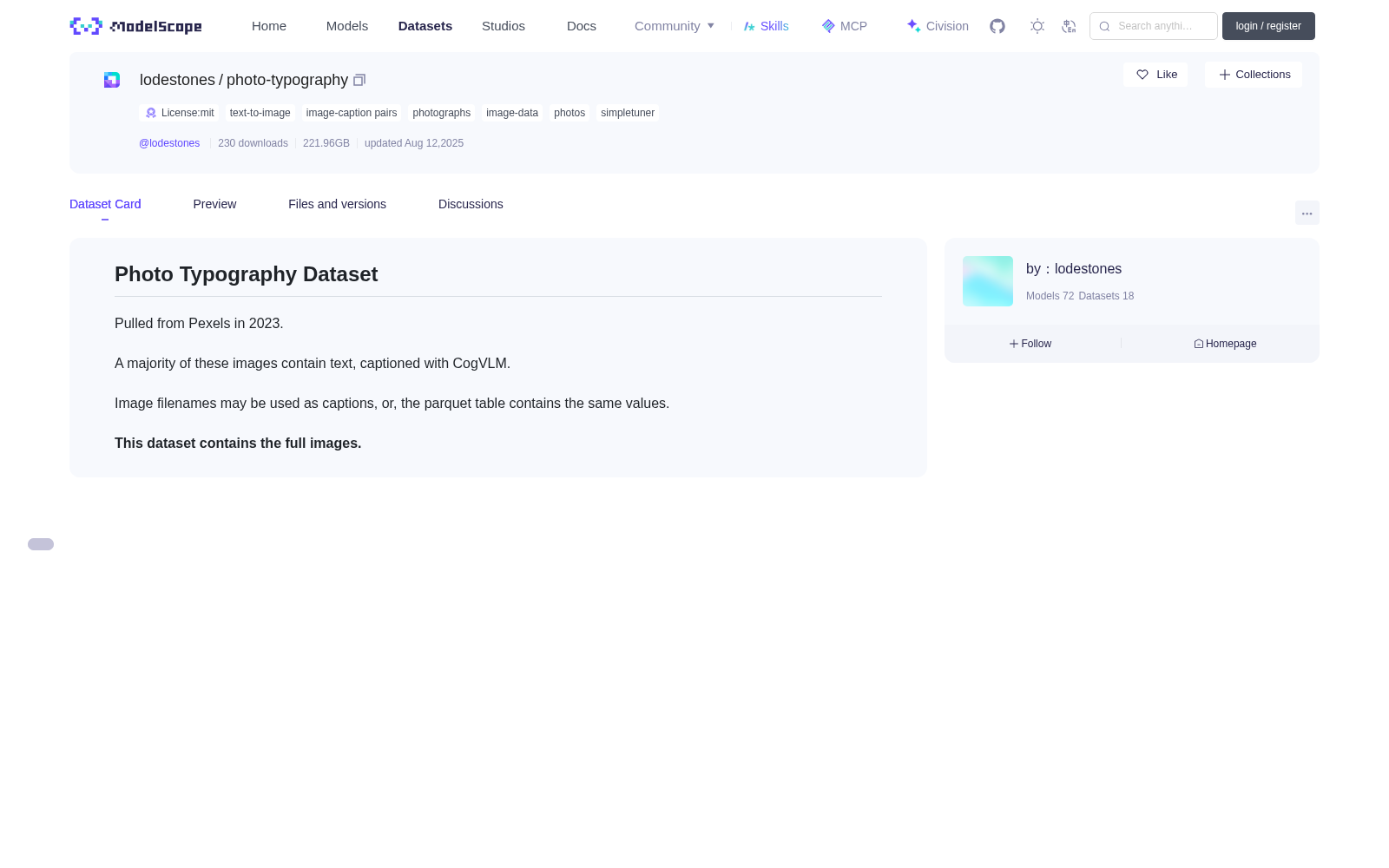Screen dimensions: 1389x868
Task: Click the text-to-image tag
Action: click(x=260, y=113)
